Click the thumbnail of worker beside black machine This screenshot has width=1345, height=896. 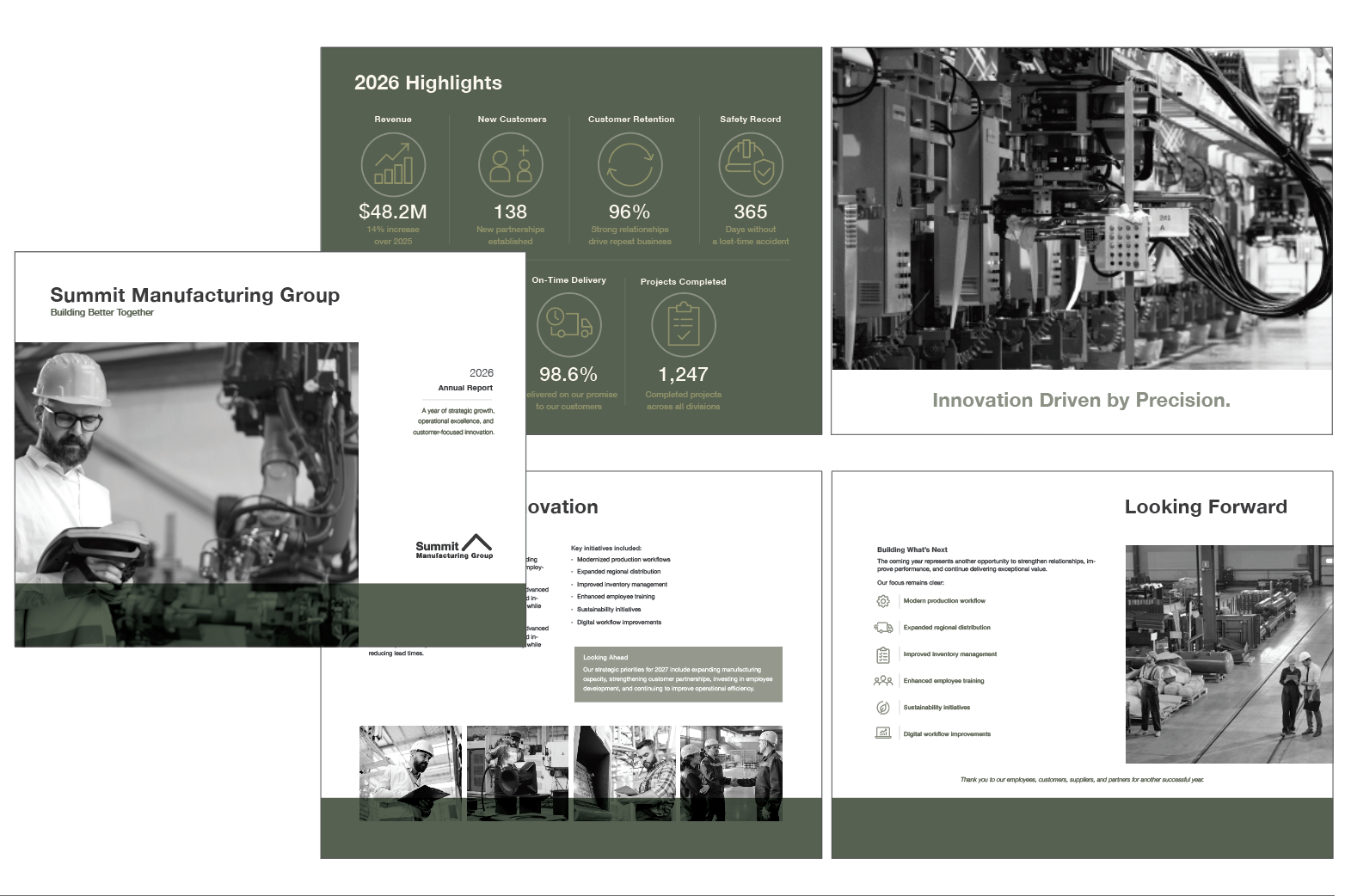[x=517, y=773]
